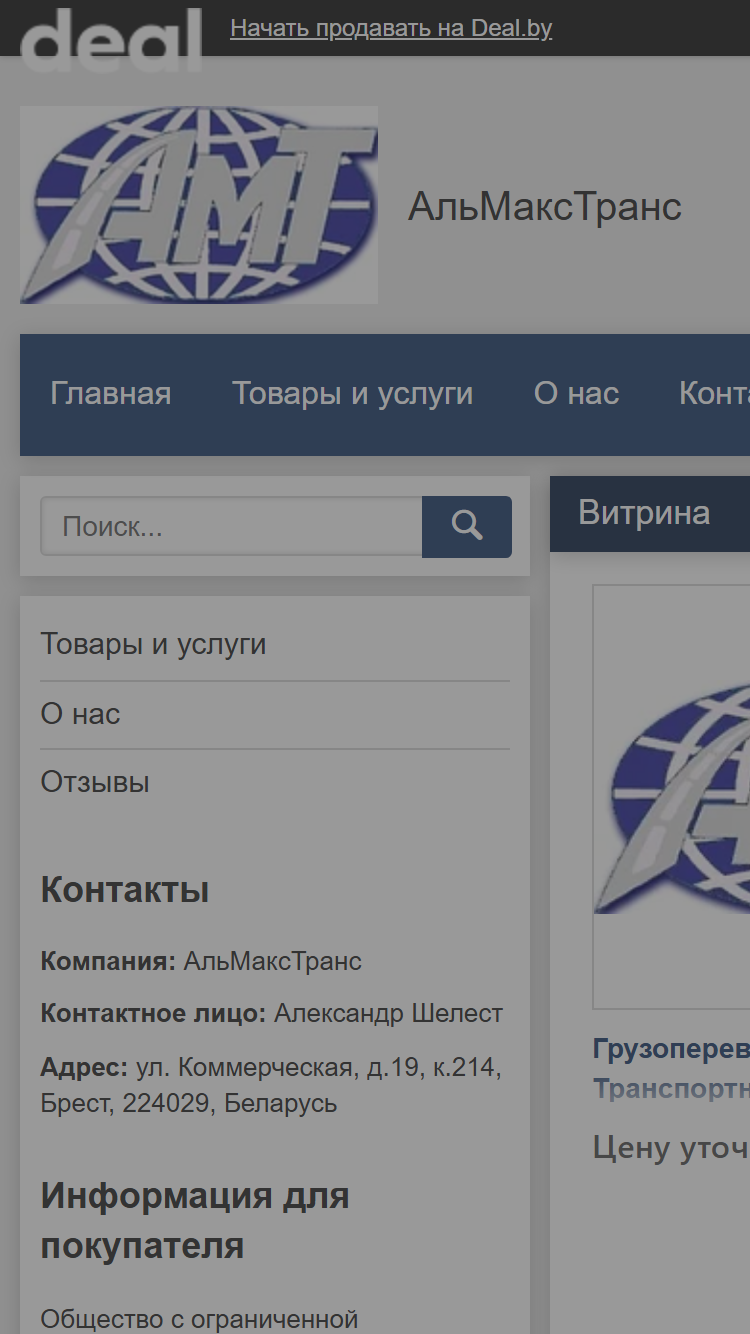Click 'Общество с ограниченной' text line
Image resolution: width=750 pixels, height=1334 pixels.
(x=199, y=1319)
